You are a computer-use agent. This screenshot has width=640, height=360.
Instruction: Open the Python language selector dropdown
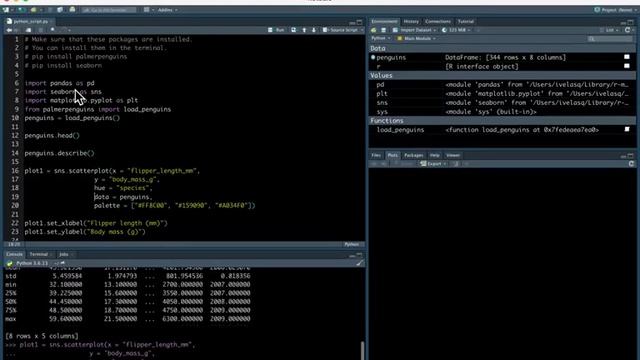(380, 38)
